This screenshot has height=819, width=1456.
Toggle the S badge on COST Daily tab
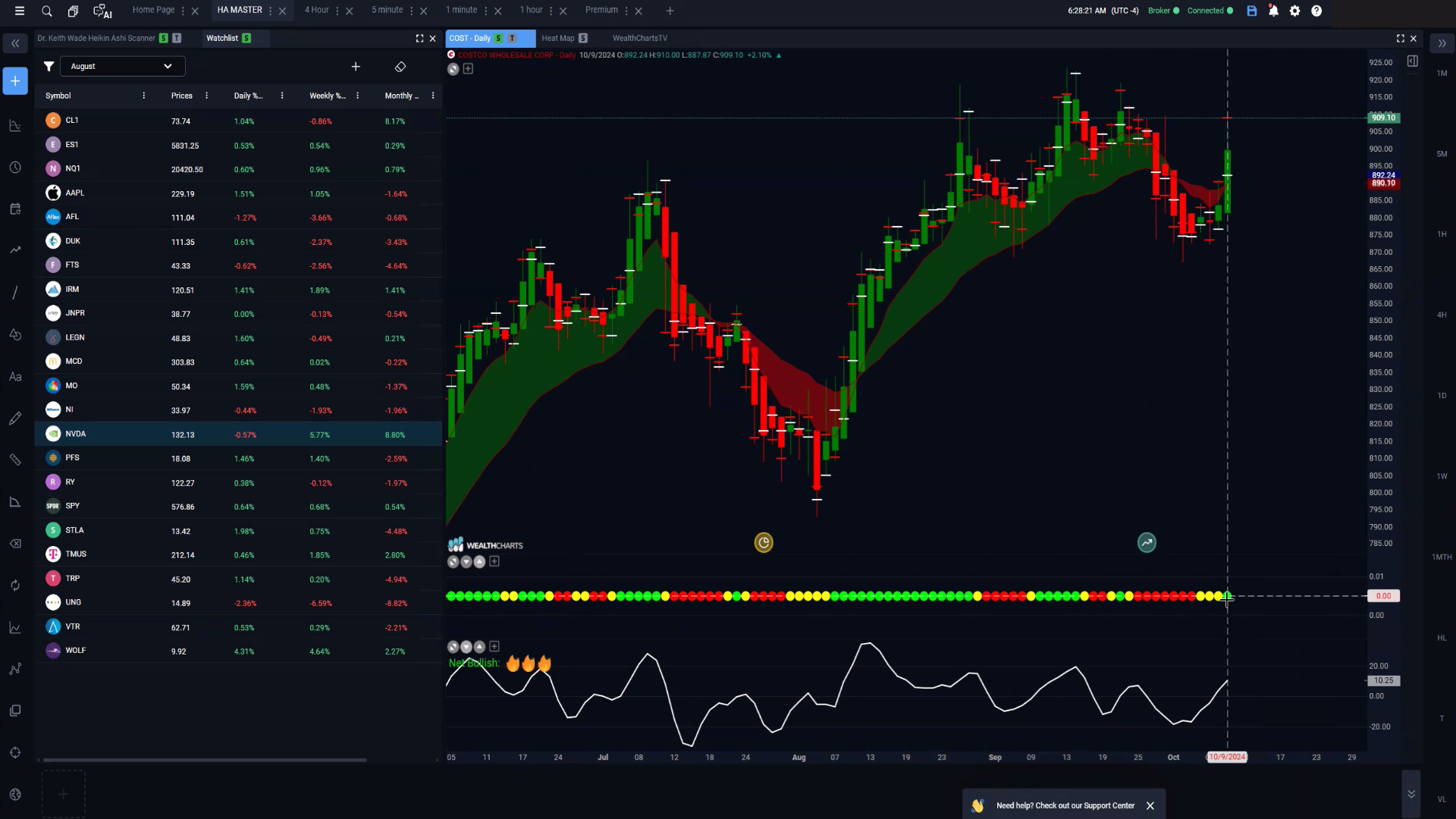498,38
